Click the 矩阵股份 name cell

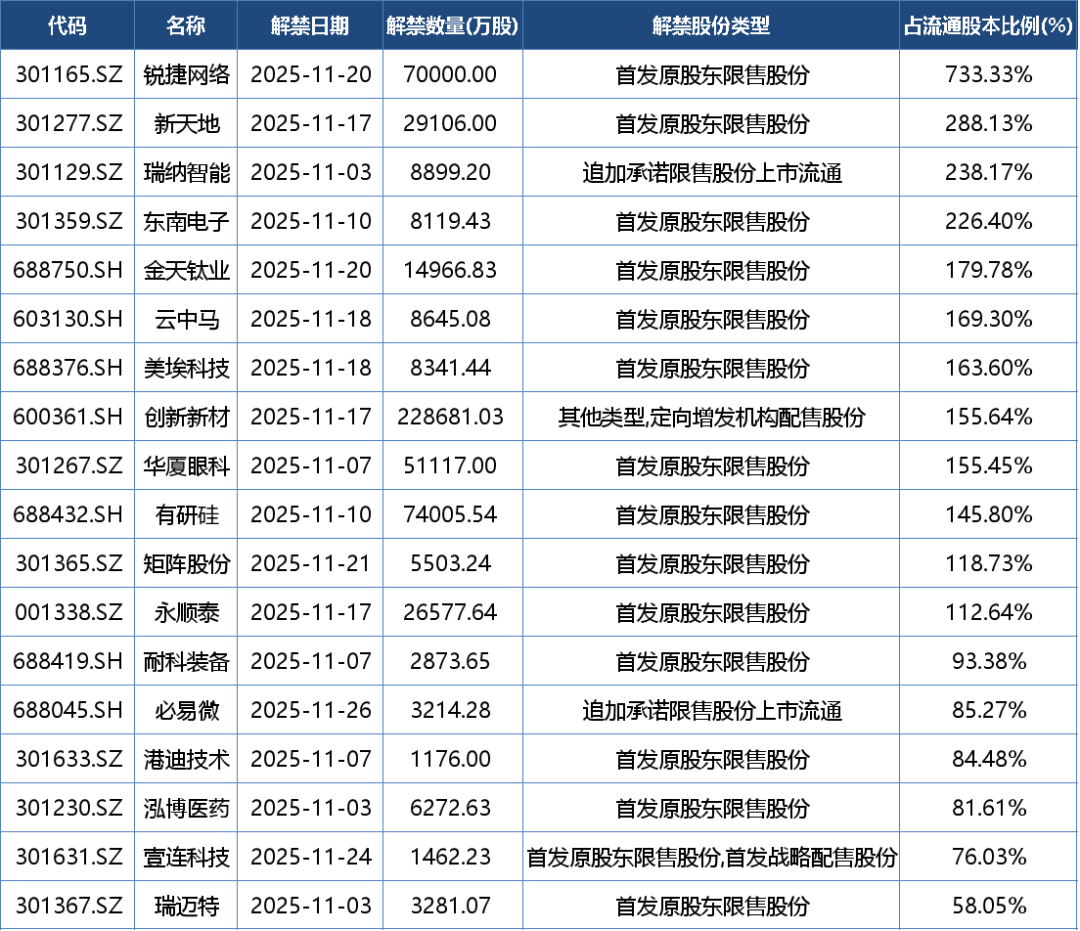(186, 563)
